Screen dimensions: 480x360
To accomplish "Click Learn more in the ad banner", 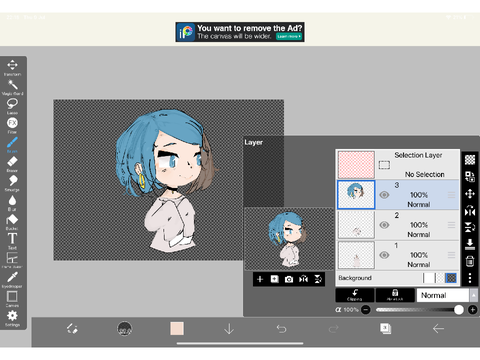I will [x=289, y=36].
